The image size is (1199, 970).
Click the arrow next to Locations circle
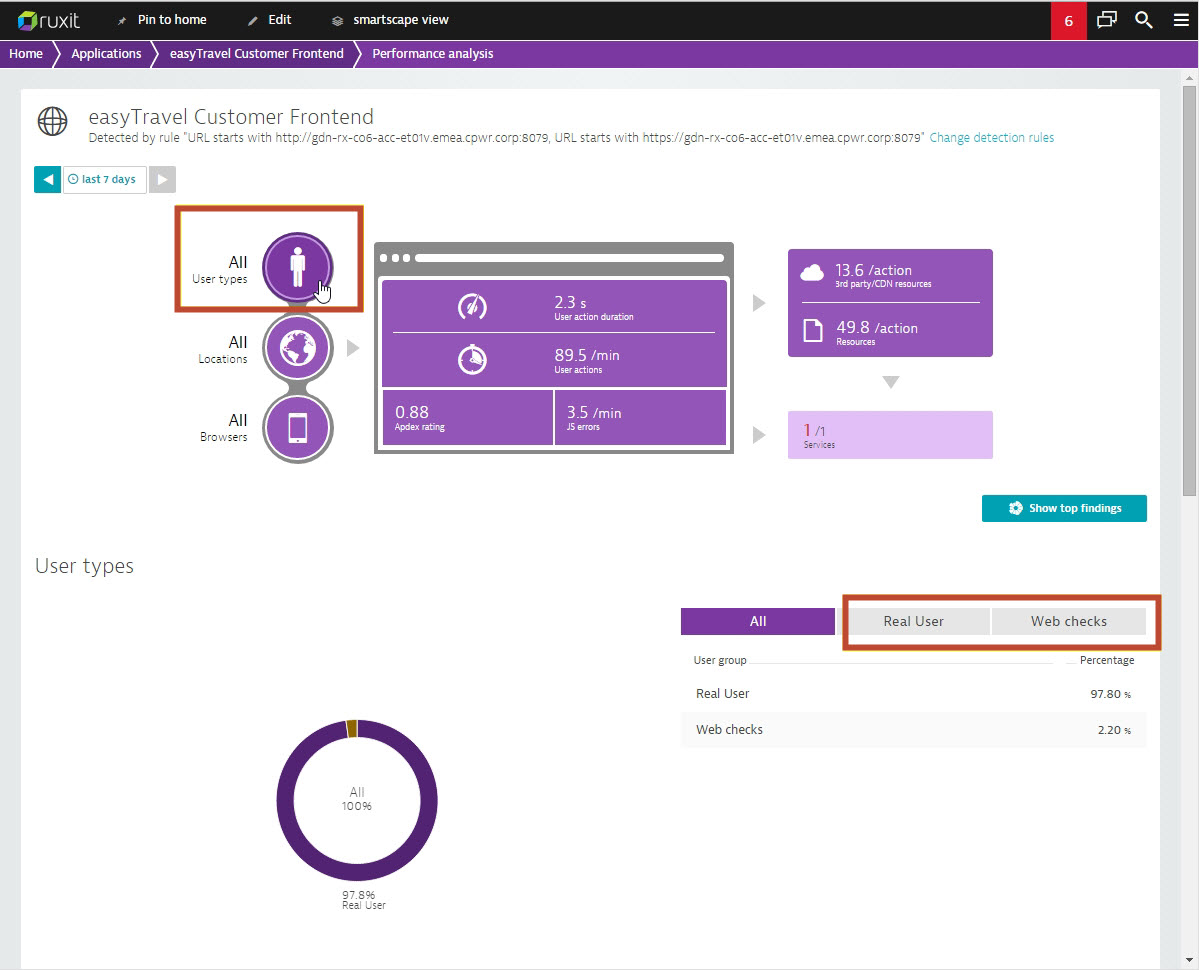[x=353, y=348]
